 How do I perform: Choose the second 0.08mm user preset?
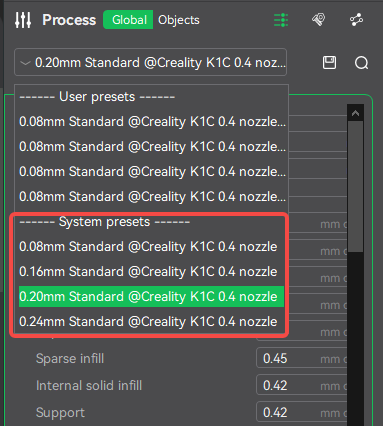(152, 147)
